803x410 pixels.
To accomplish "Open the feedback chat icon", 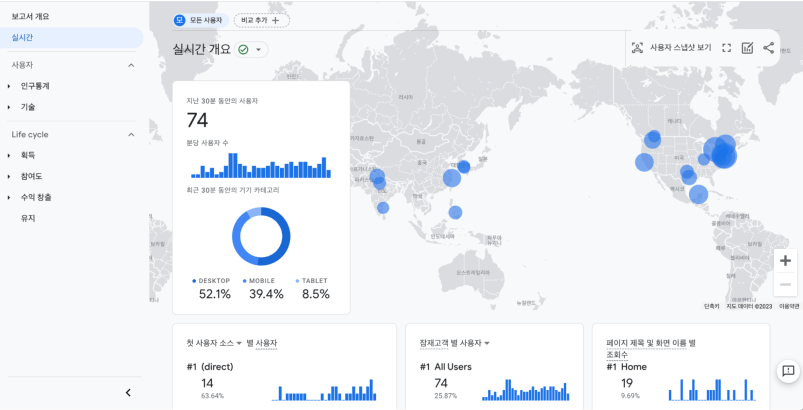I will click(x=788, y=371).
